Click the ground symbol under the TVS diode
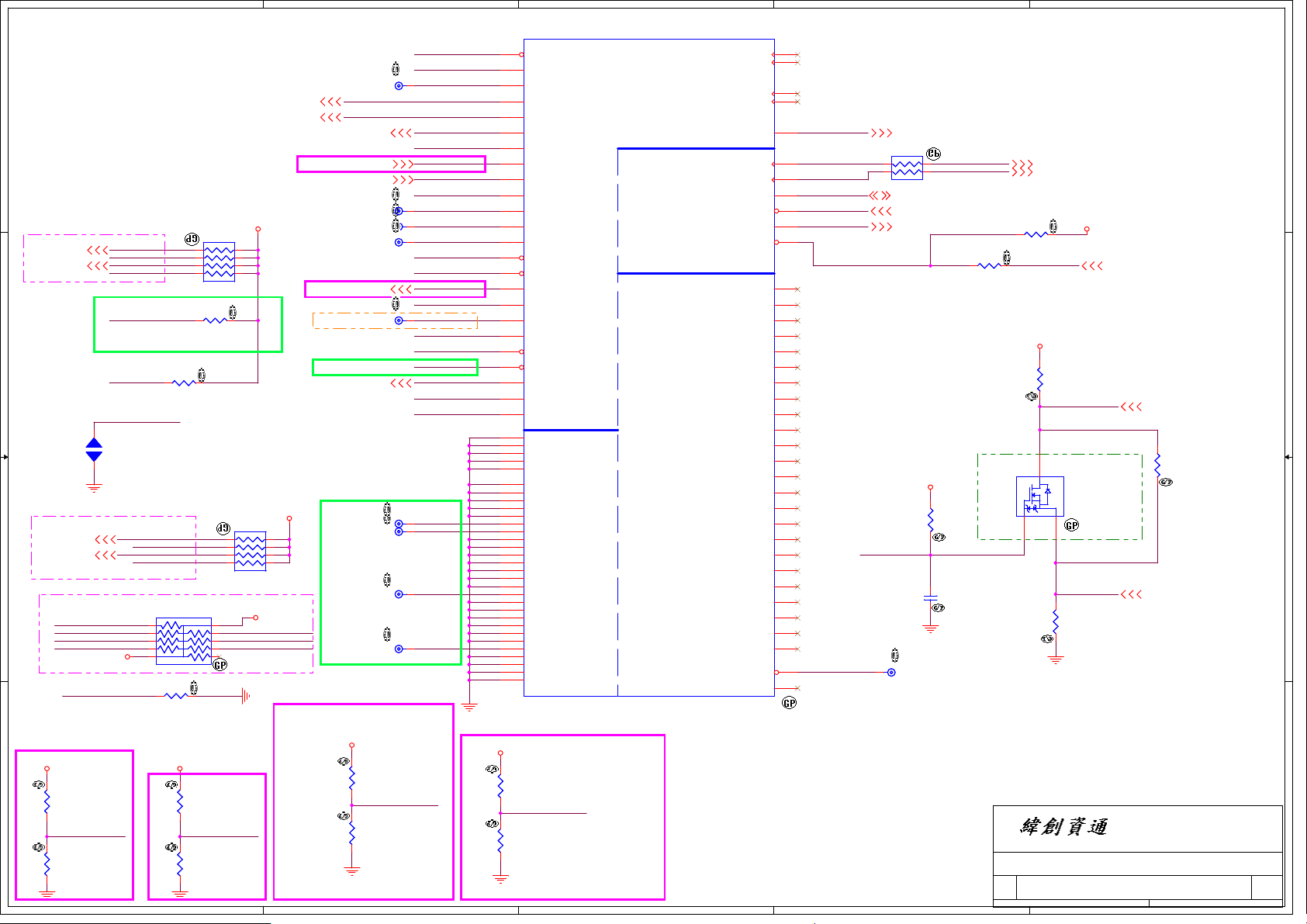The image size is (1307, 924). coord(94,488)
